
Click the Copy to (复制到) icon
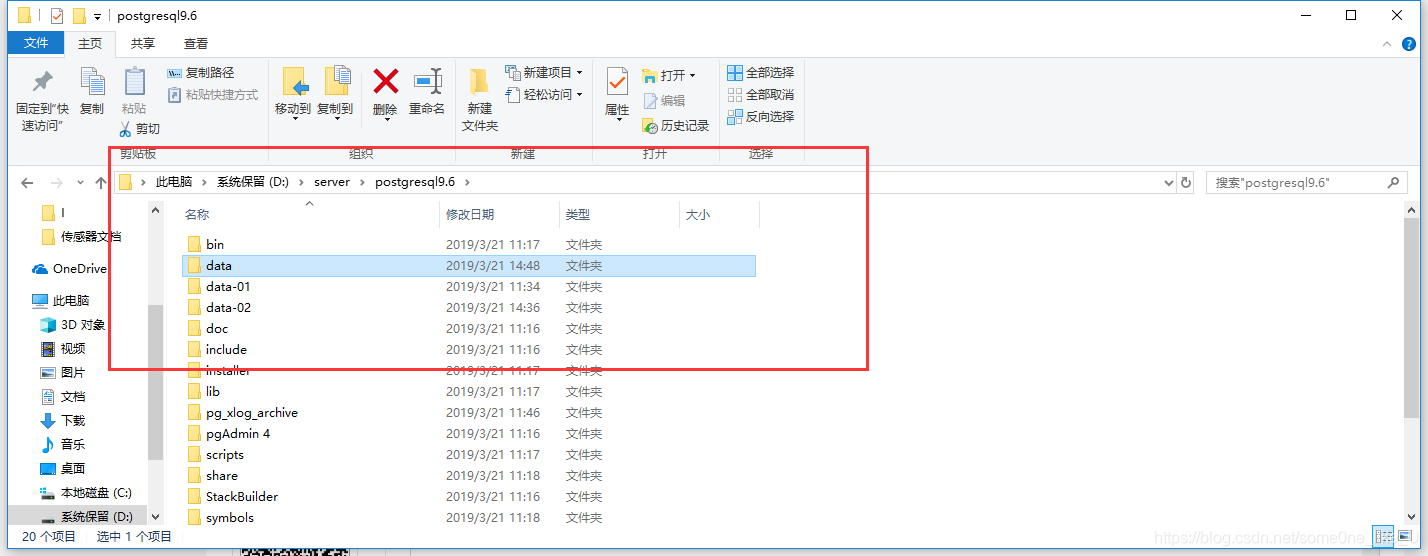(x=336, y=82)
